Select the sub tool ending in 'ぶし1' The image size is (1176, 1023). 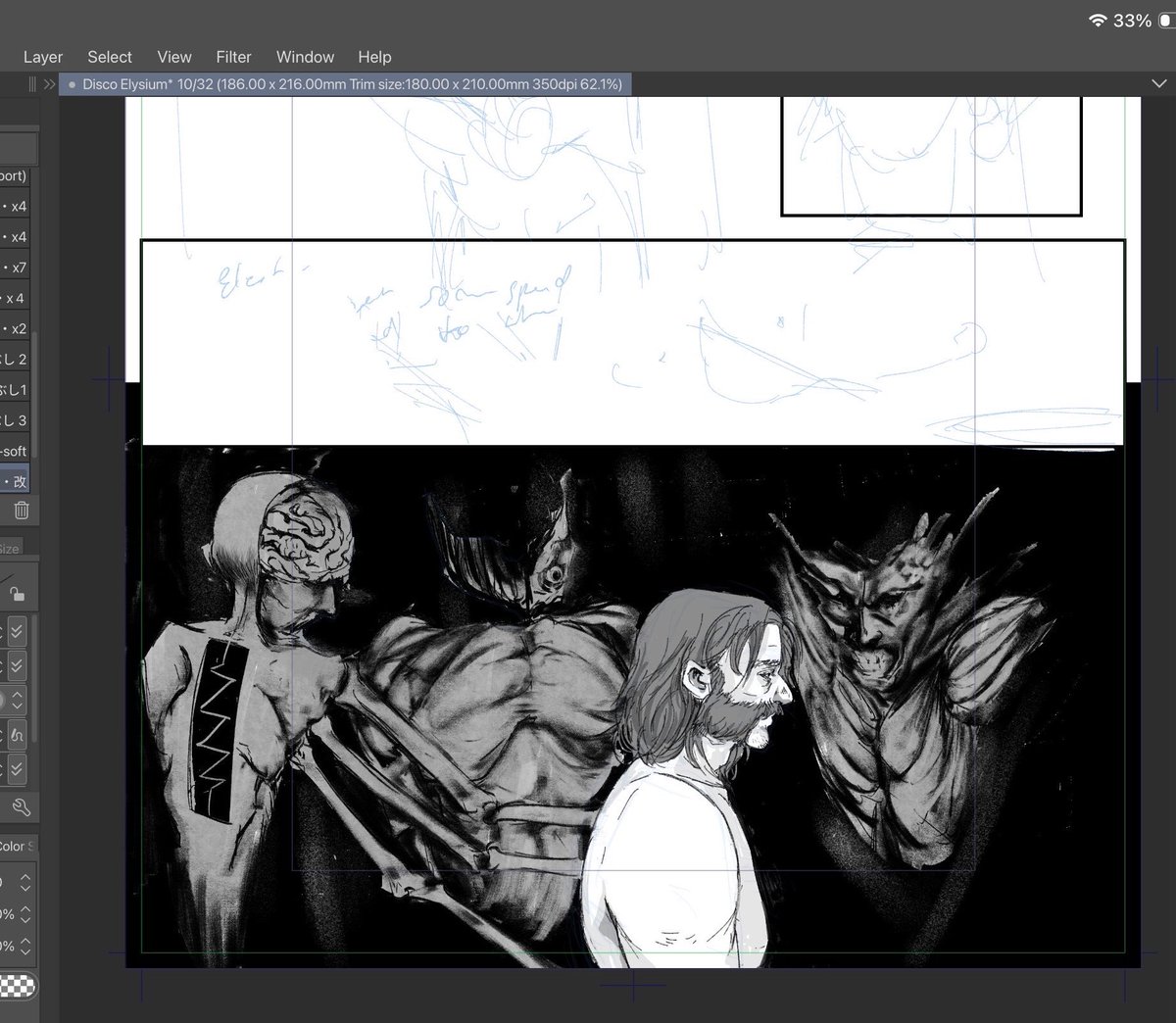click(x=15, y=389)
